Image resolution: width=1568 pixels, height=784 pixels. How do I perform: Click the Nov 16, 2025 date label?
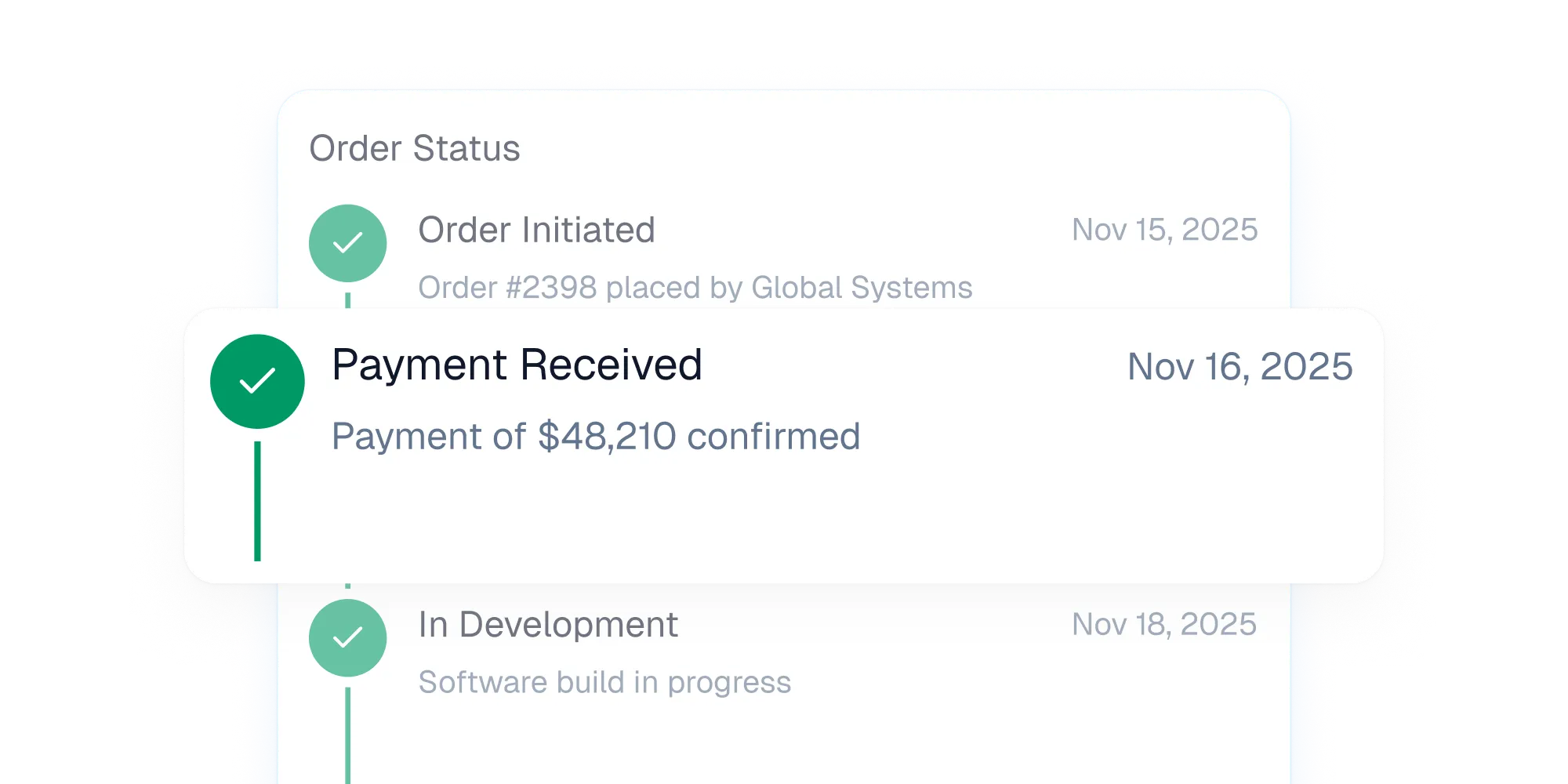[x=1240, y=365]
